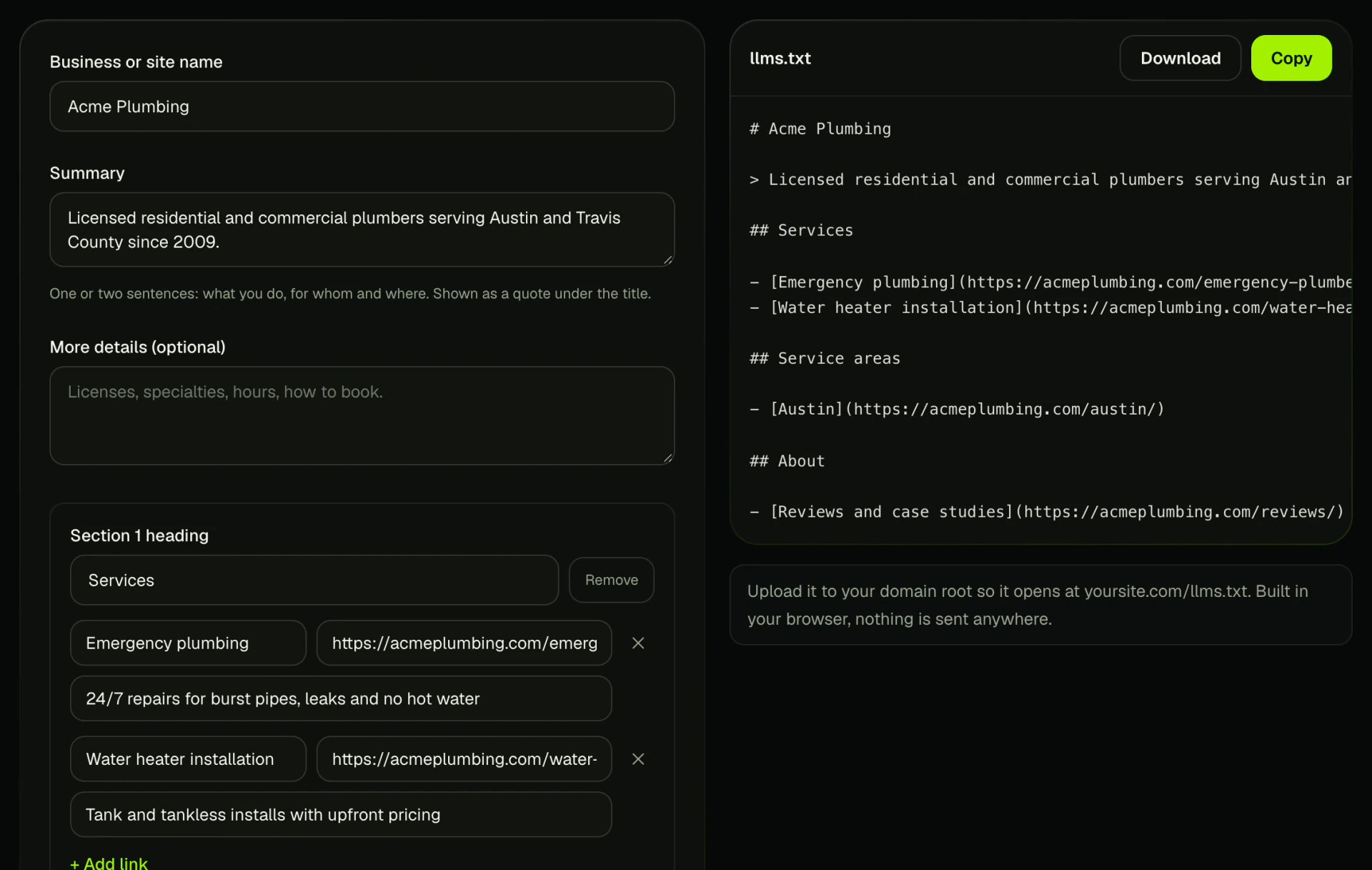Click the 'More details (optional)' label
The image size is (1372, 870).
point(137,347)
